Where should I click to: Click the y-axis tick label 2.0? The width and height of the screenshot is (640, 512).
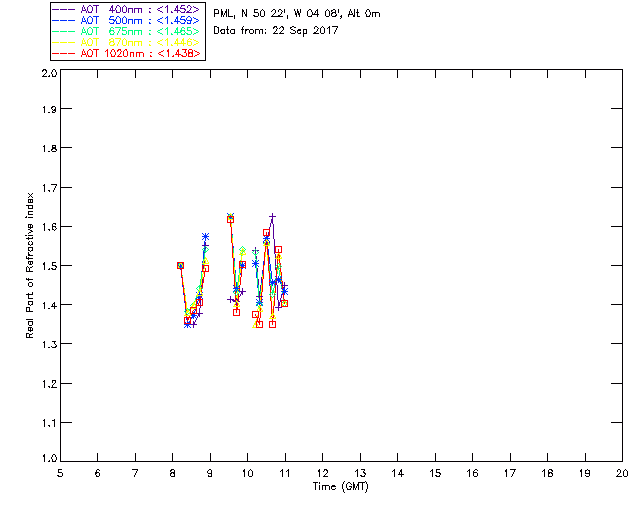pos(49,73)
